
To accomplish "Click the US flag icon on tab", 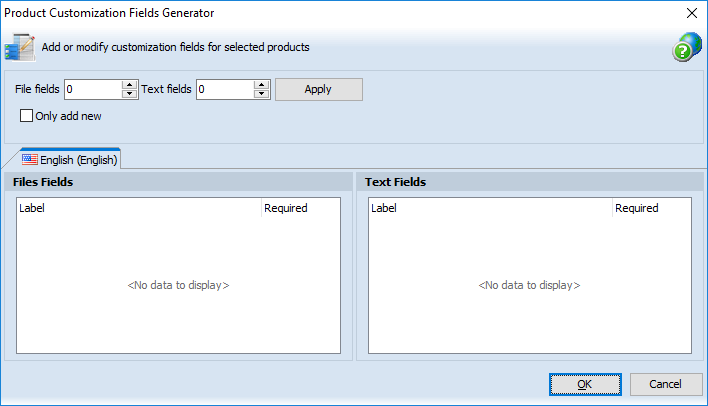I will click(x=30, y=159).
